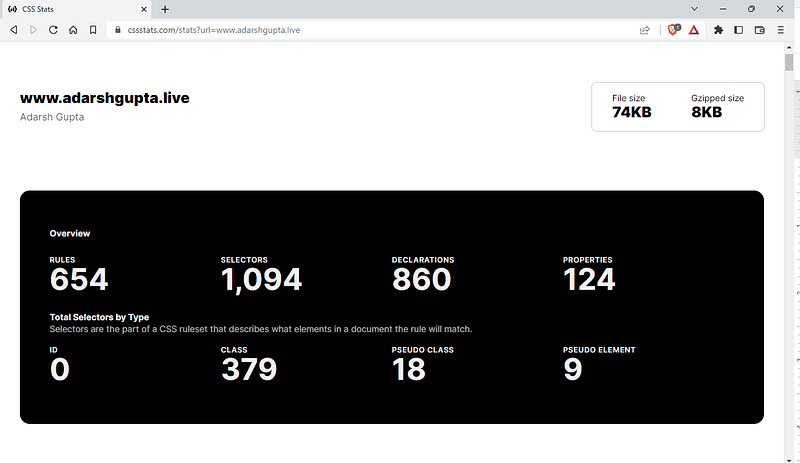The image size is (800, 463).
Task: Open Brave Shields panel
Action: coord(673,30)
